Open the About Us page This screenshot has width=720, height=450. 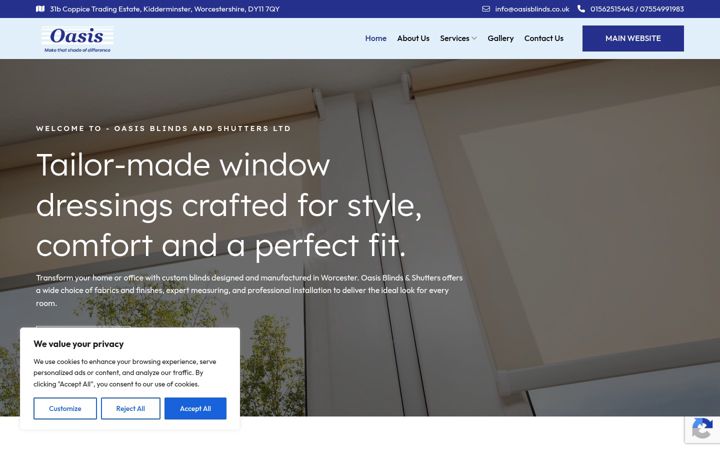[413, 39]
